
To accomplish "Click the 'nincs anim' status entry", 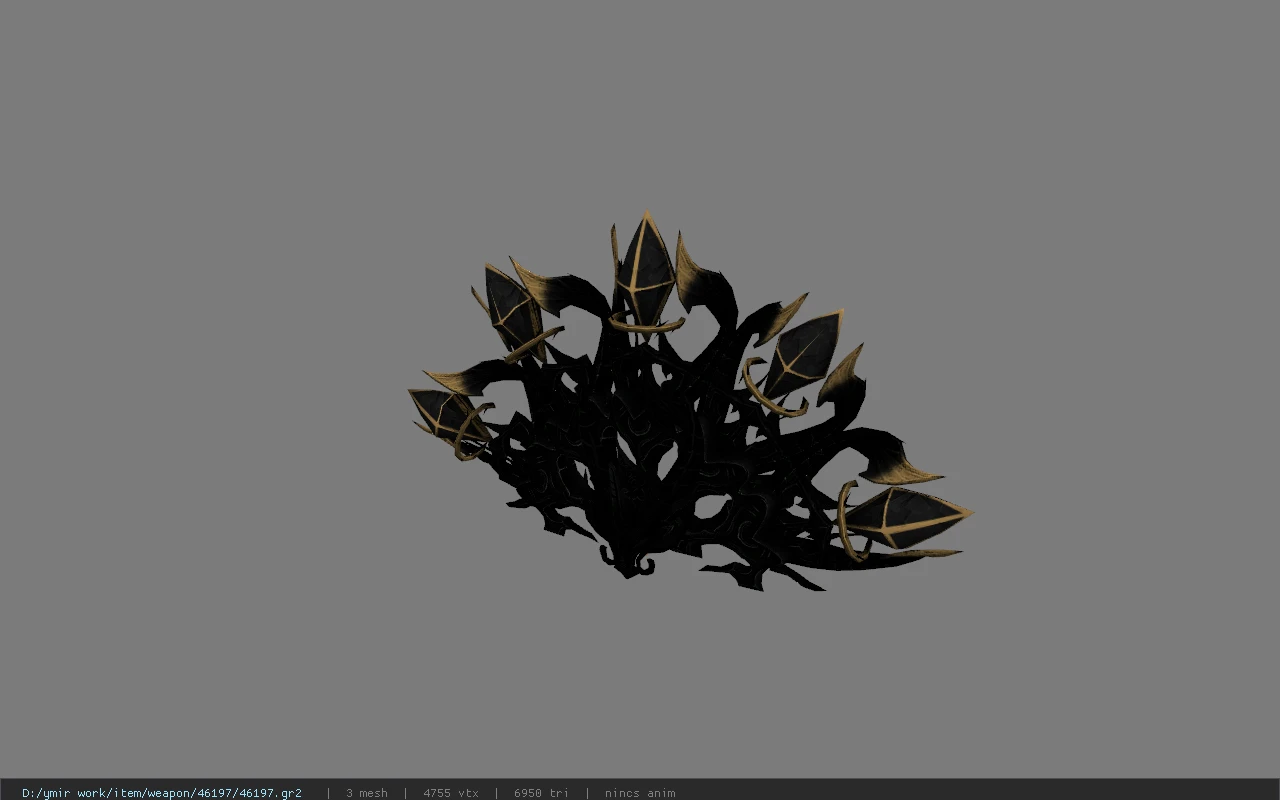I will (x=640, y=793).
